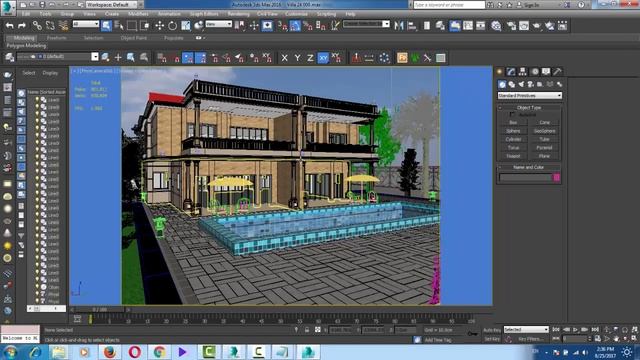The width and height of the screenshot is (640, 360).
Task: Switch to the Freeform ribbon tab
Action: [57, 38]
